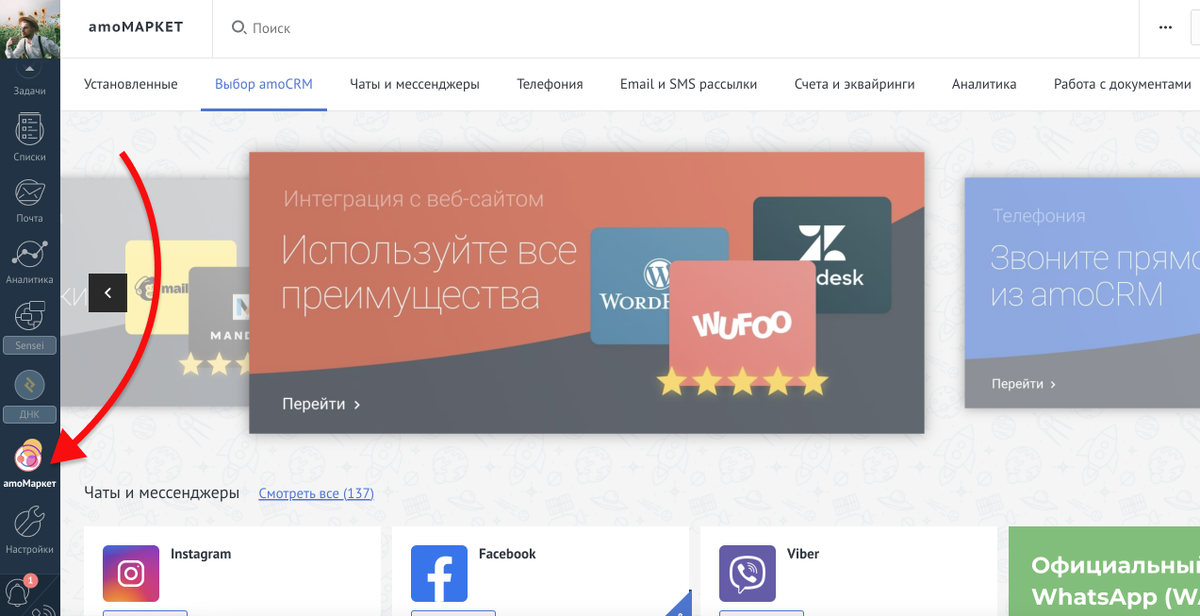
Task: Switch to Установленные tab
Action: click(131, 84)
